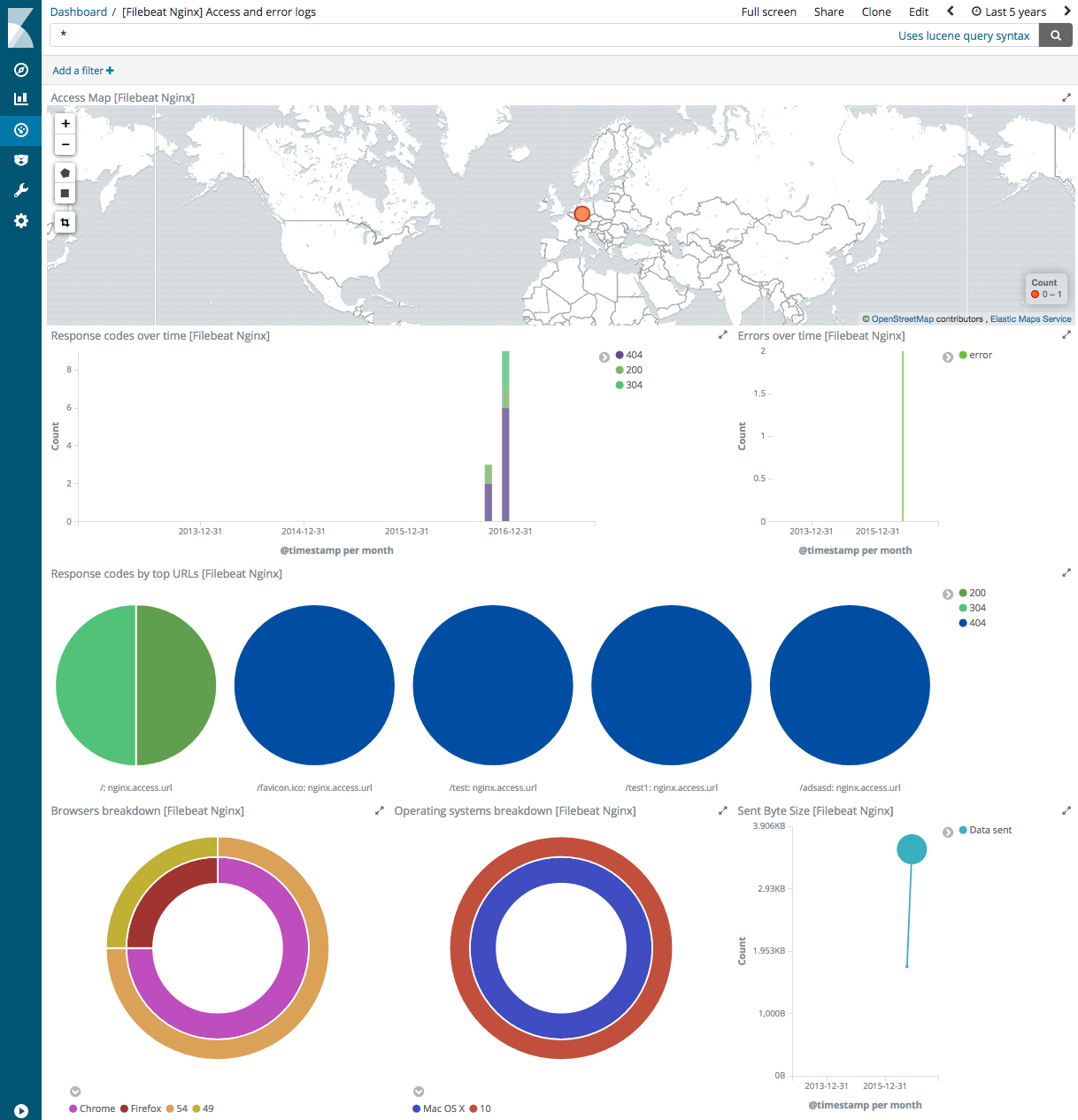This screenshot has width=1078, height=1120.
Task: Open Dev Tools using the wrench icon
Action: pos(20,189)
